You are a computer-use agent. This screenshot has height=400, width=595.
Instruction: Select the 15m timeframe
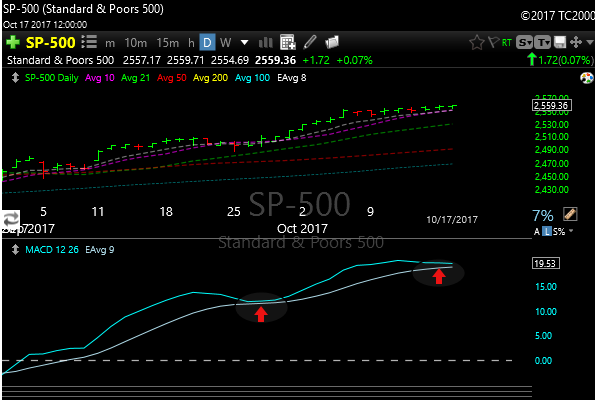click(x=167, y=43)
